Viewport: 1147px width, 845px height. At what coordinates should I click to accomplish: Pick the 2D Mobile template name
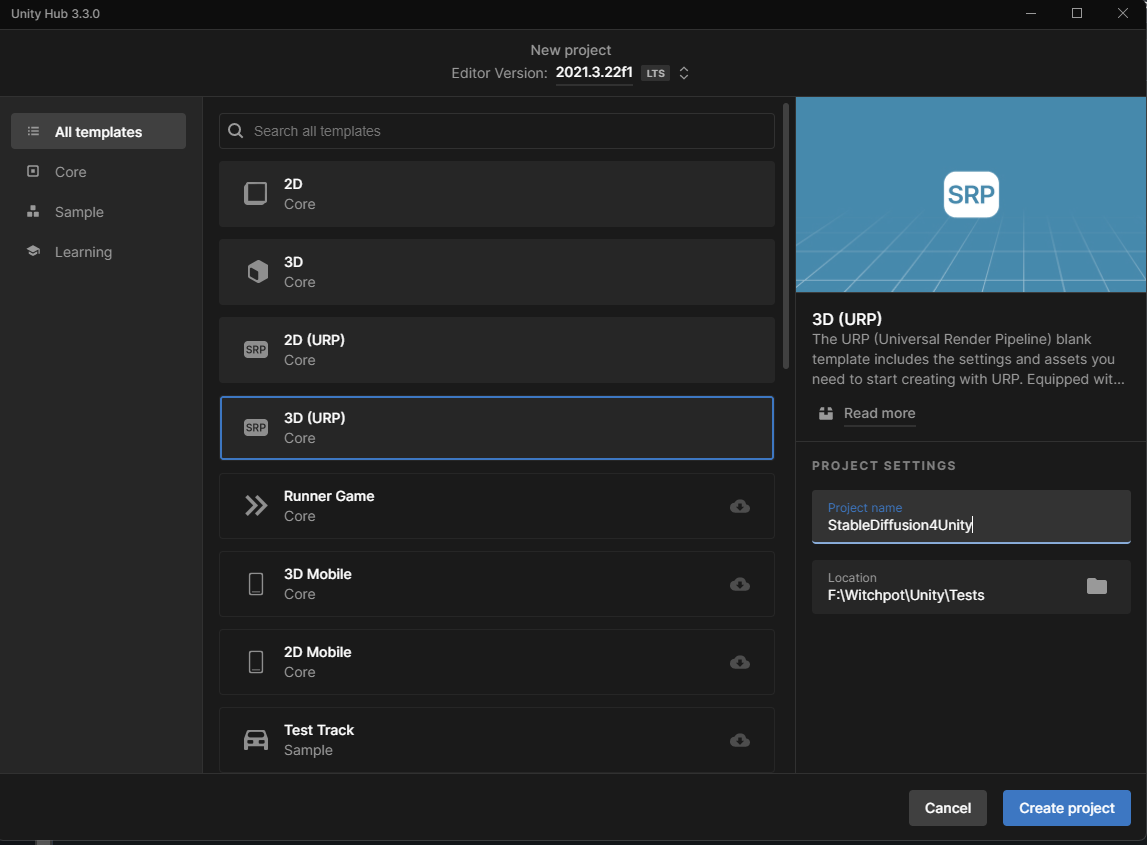[x=317, y=652]
